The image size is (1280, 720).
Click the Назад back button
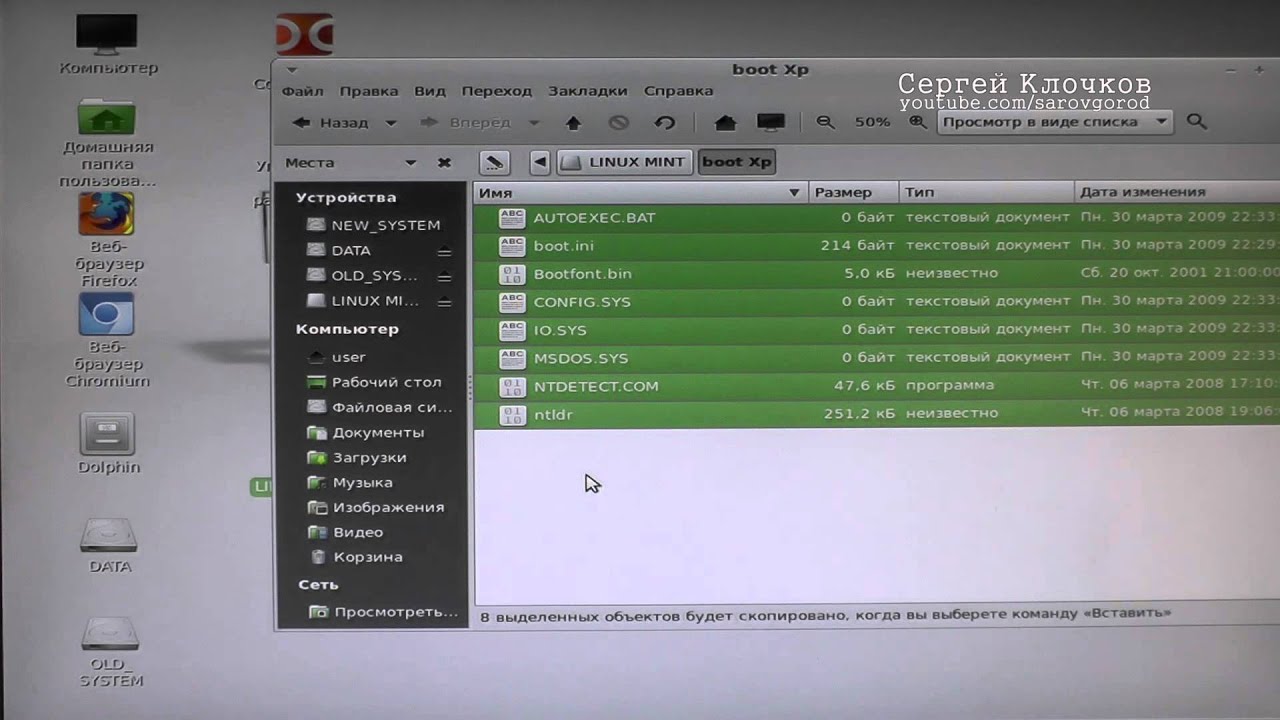coord(331,123)
